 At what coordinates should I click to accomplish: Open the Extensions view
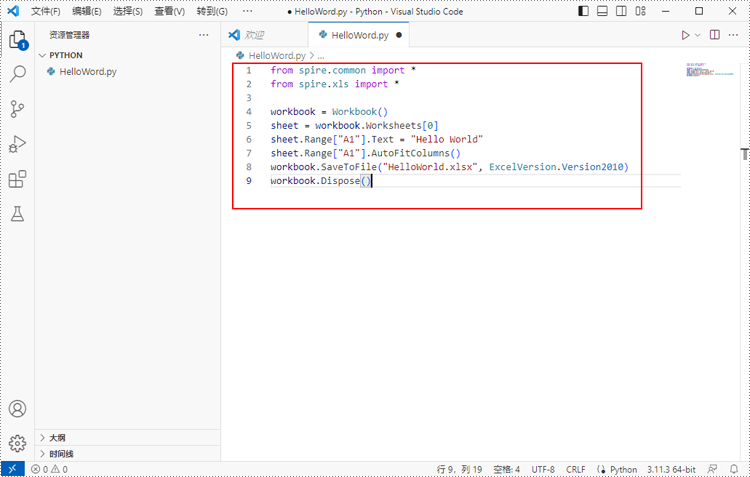(17, 179)
